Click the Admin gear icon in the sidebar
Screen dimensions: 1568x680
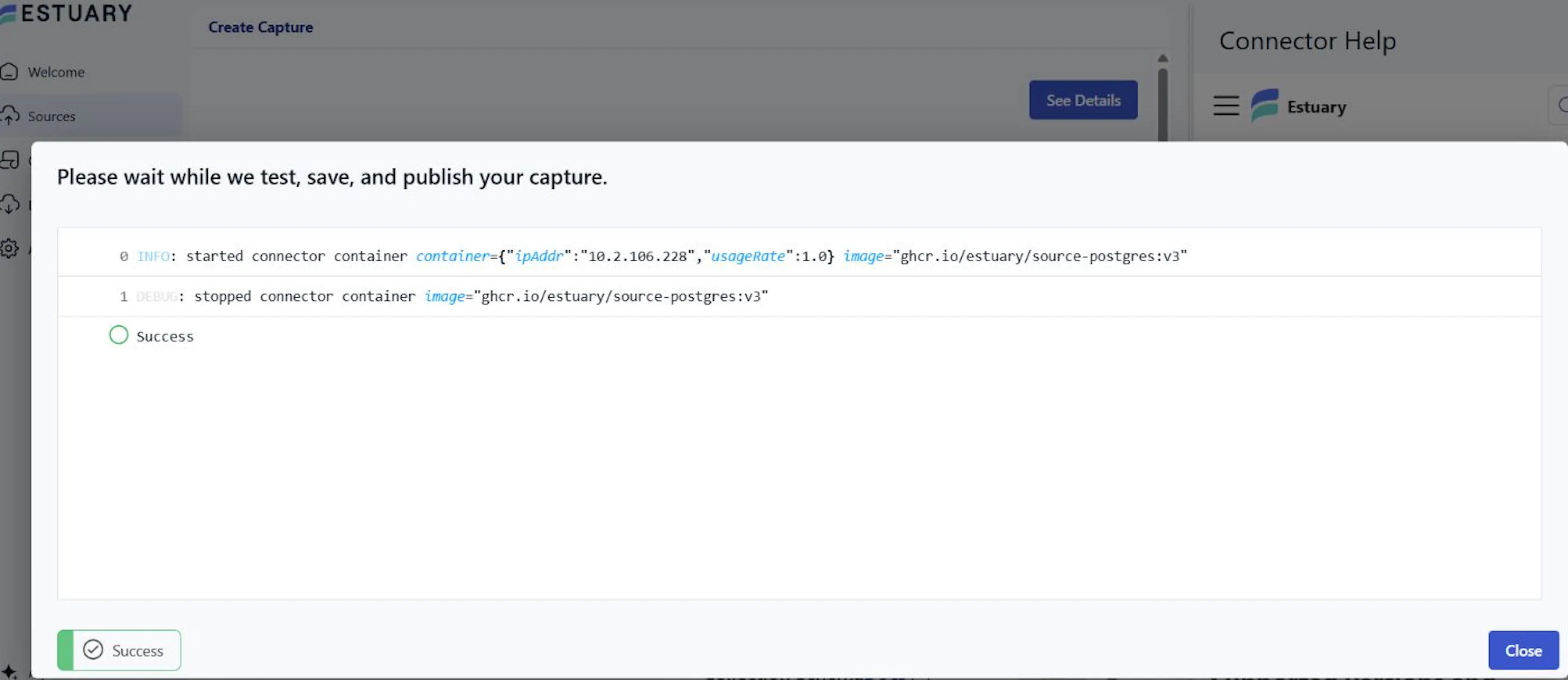9,248
